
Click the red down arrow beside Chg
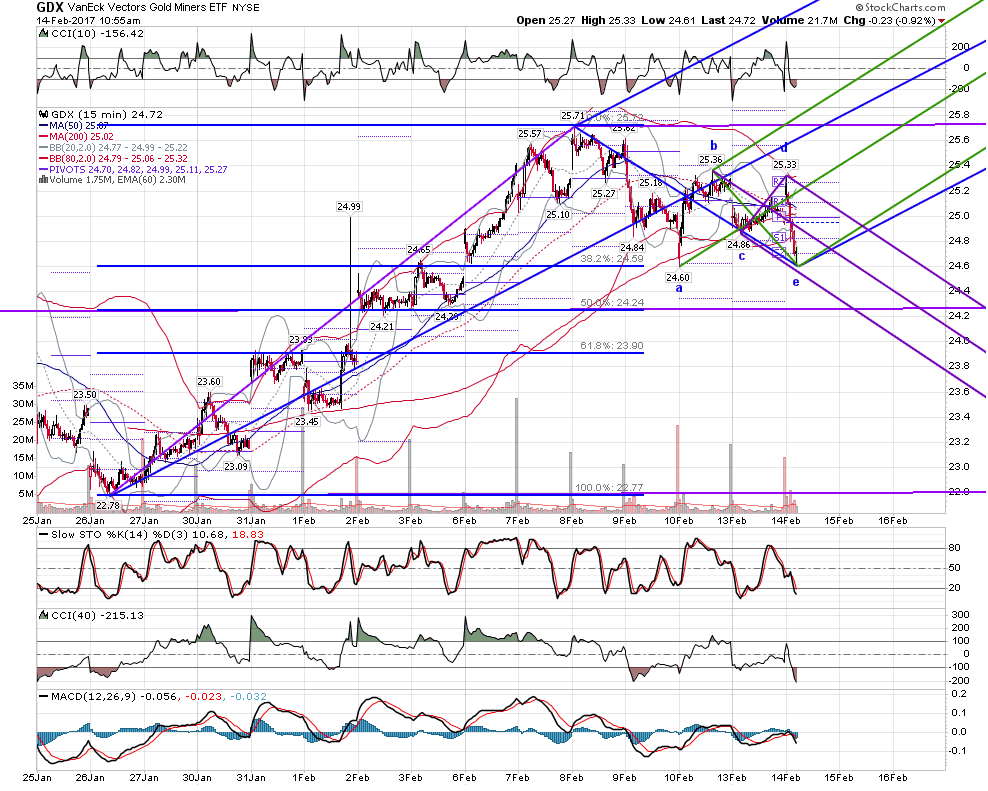941,21
